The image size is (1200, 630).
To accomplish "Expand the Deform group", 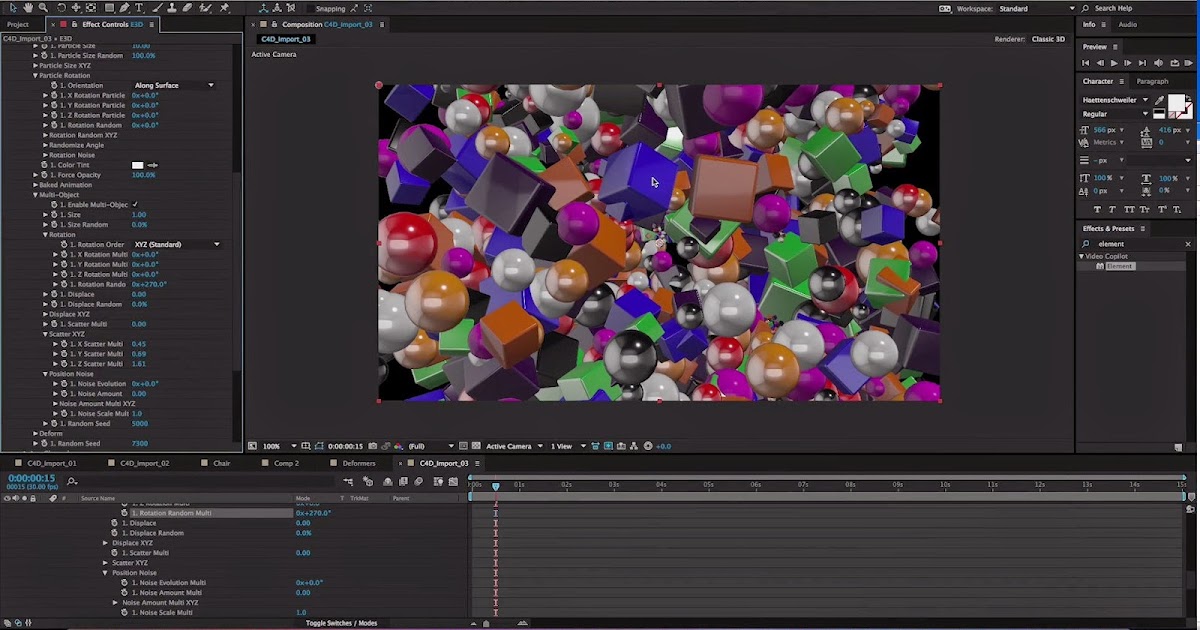I will pyautogui.click(x=35, y=434).
